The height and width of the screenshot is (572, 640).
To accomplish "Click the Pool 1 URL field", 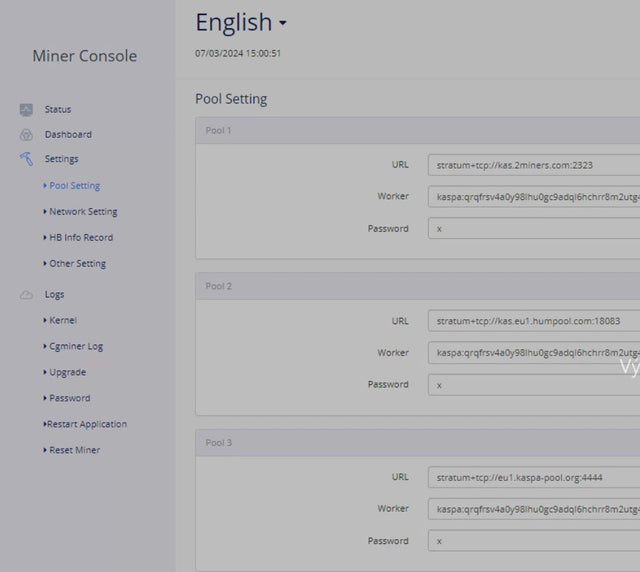I will pyautogui.click(x=534, y=165).
